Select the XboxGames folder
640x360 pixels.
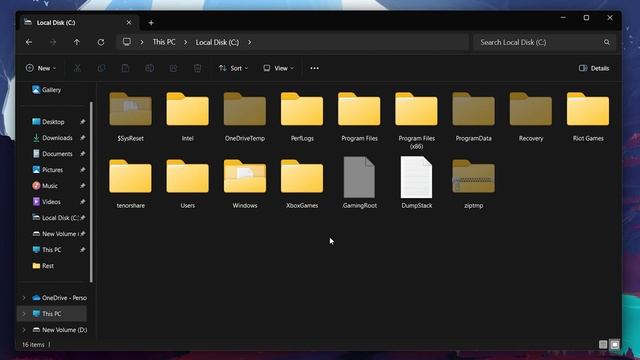[x=302, y=184]
